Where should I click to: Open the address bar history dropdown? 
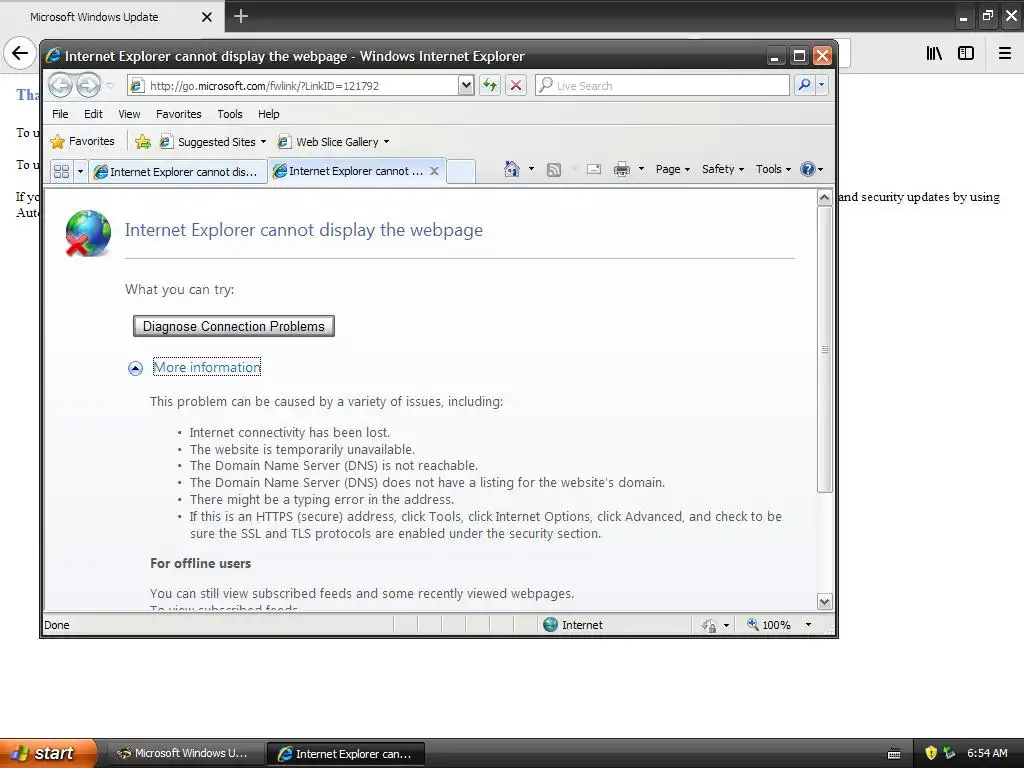click(466, 85)
